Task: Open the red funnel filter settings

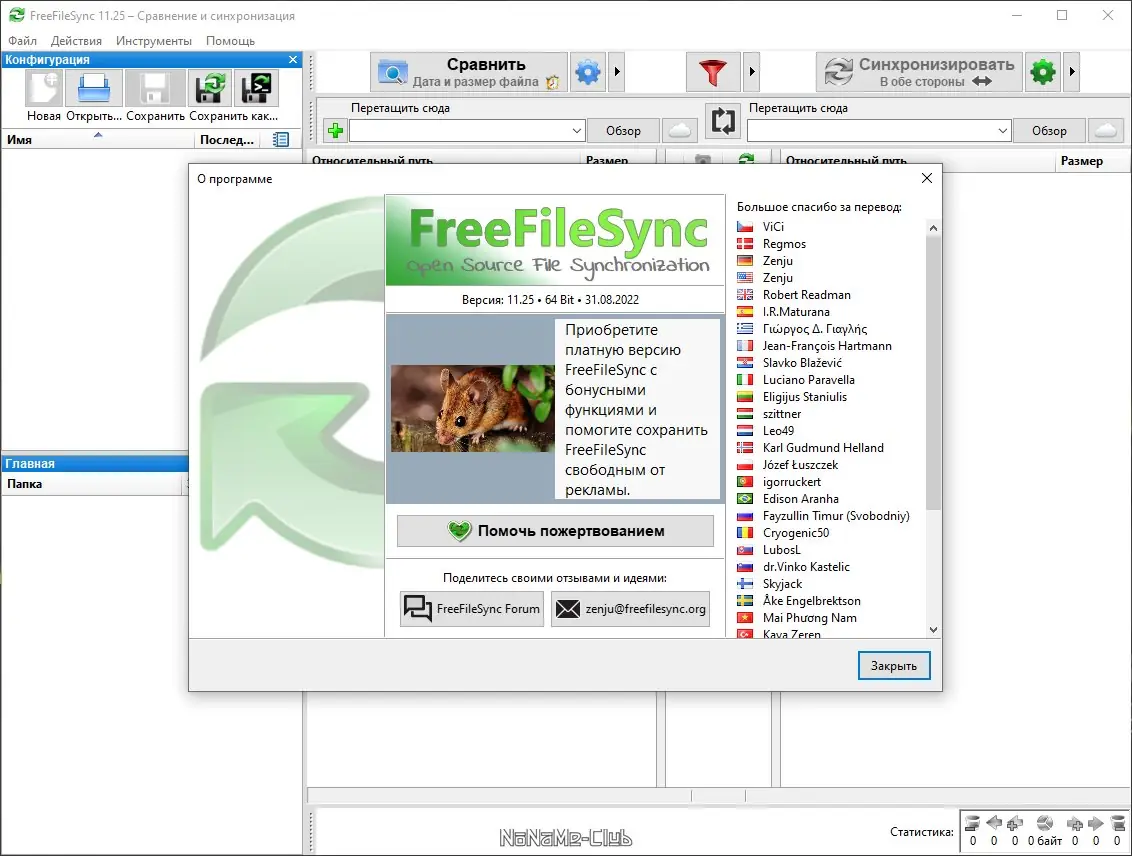Action: pos(713,72)
